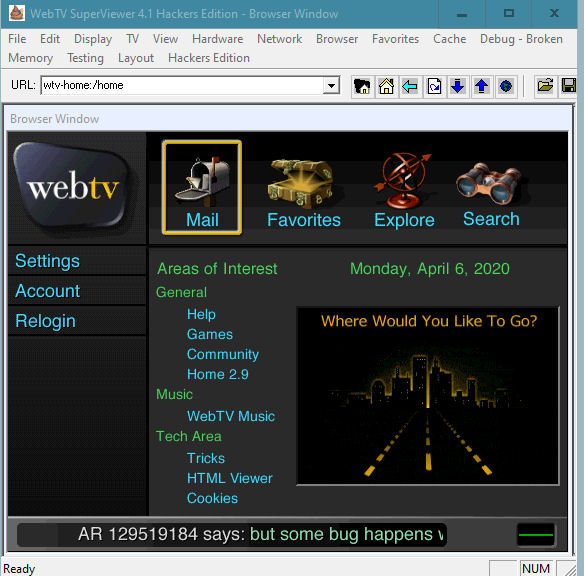Click the NUM status bar indicator
This screenshot has height=576, width=584.
(536, 569)
